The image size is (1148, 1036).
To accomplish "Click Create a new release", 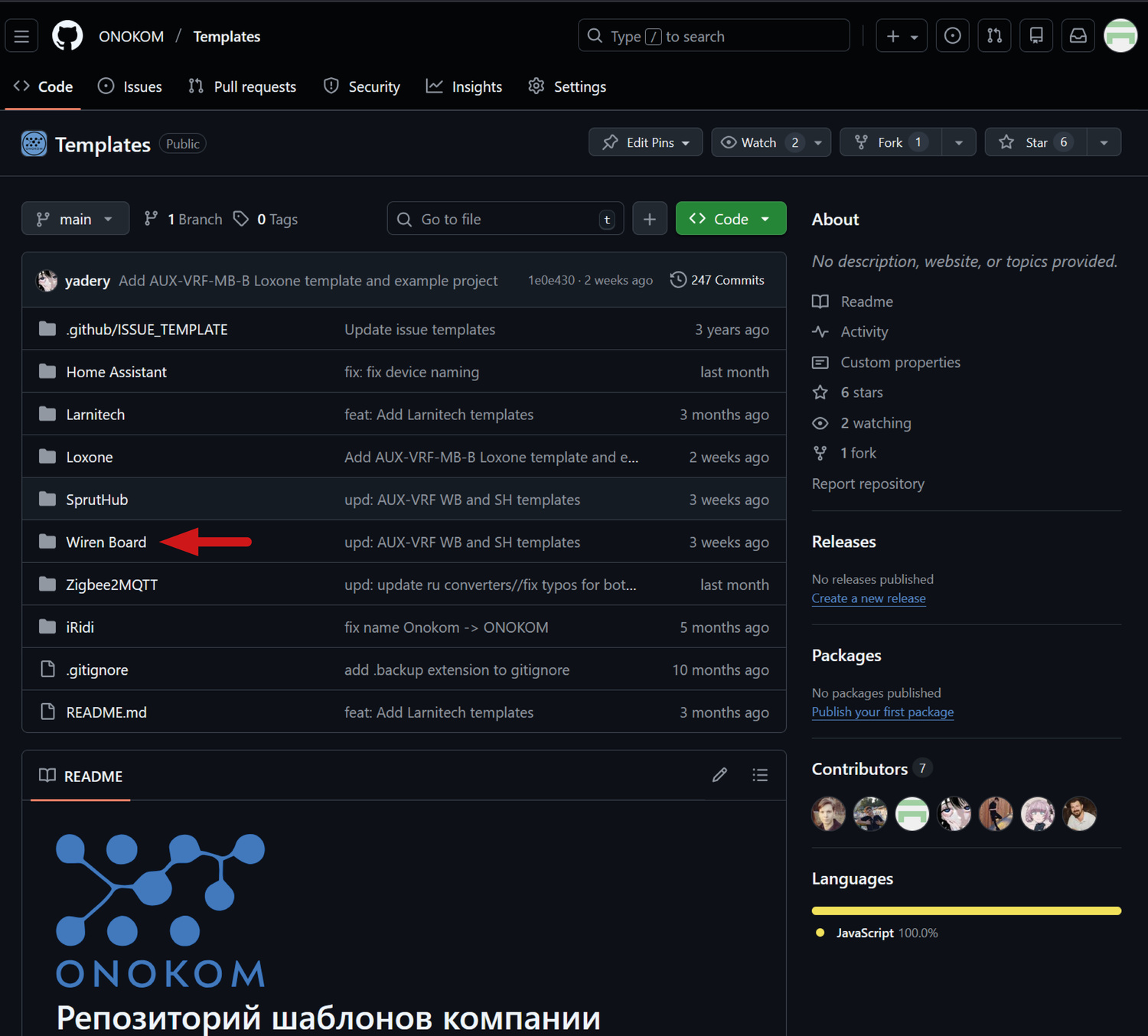I will [869, 598].
